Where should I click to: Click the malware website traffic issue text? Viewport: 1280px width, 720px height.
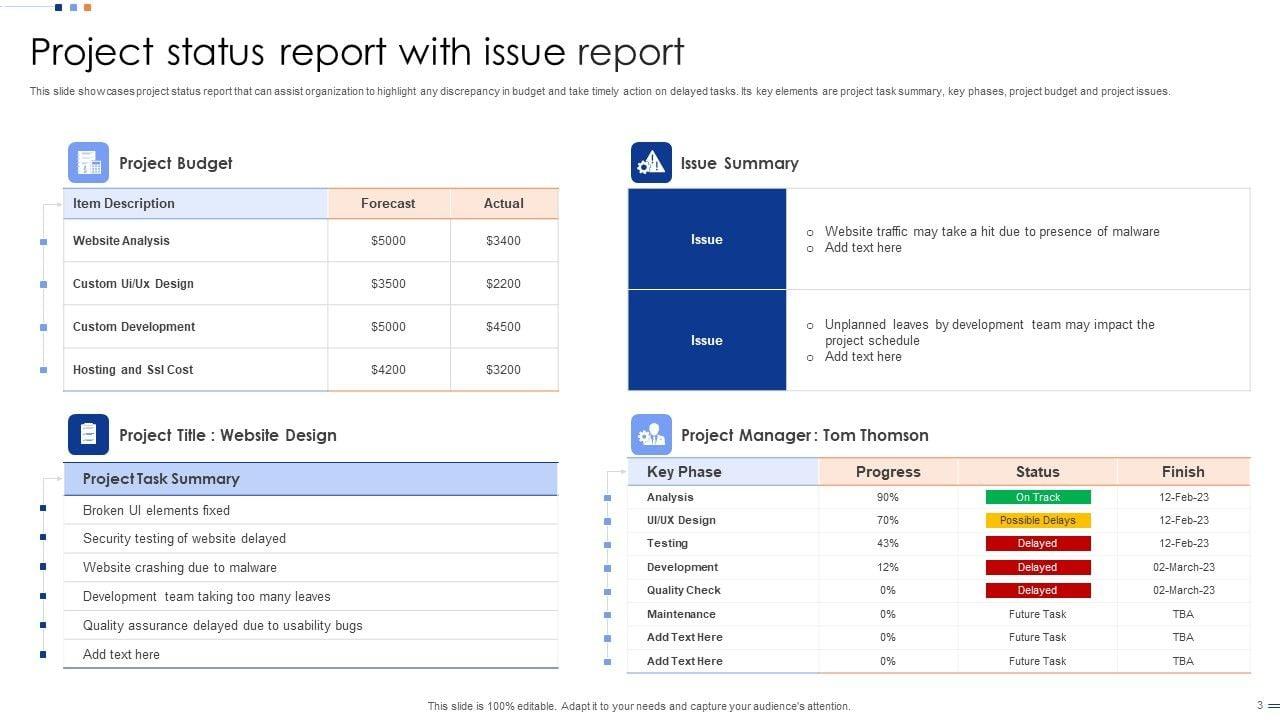coord(991,231)
